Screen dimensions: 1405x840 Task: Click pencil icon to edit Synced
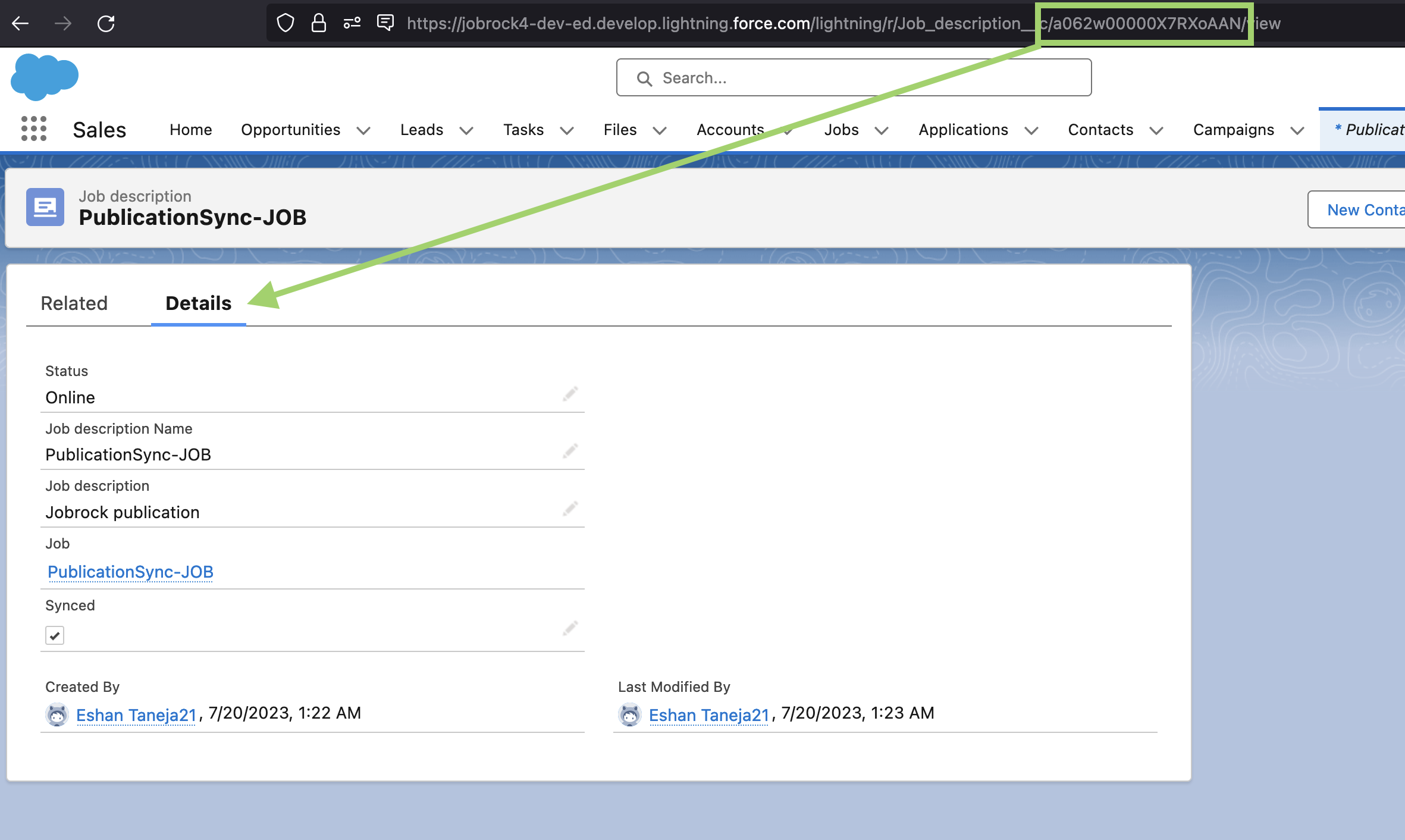(x=570, y=628)
